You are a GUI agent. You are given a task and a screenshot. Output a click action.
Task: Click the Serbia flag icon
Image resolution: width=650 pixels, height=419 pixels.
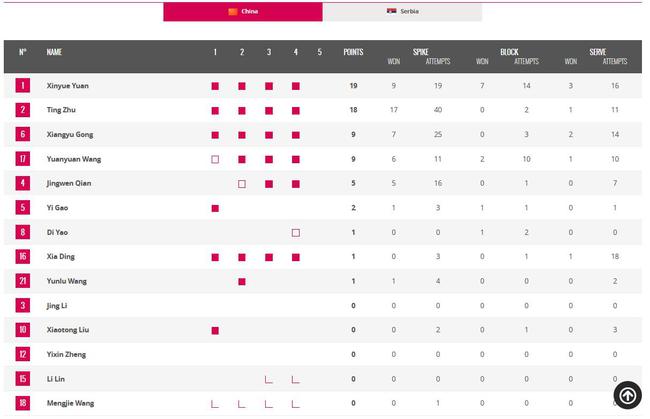(391, 11)
